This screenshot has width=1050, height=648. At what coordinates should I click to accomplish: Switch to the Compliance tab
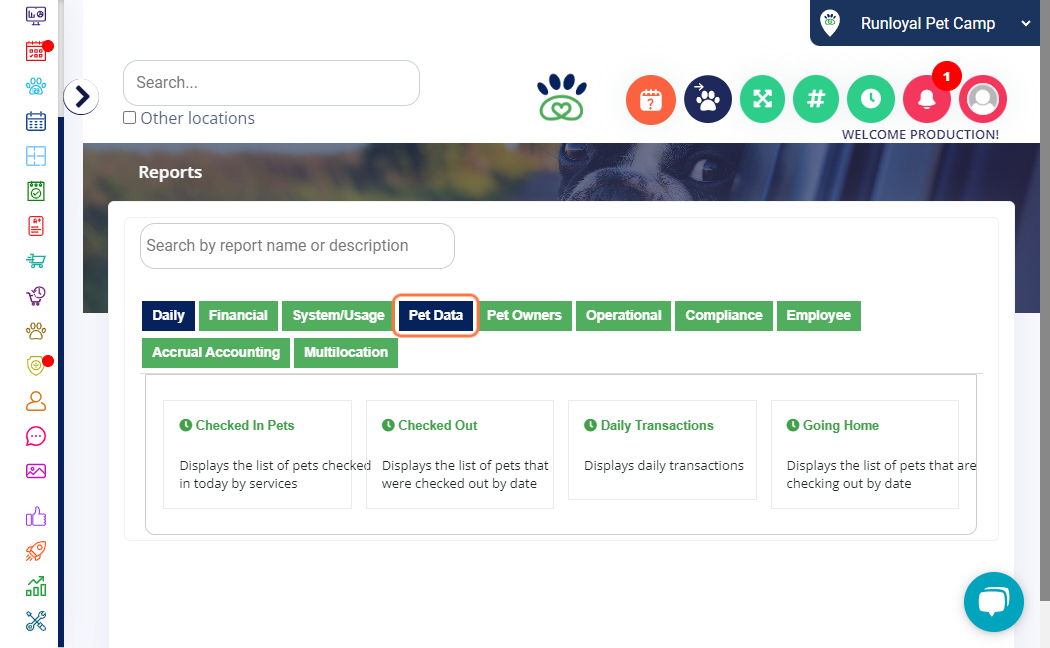[724, 315]
